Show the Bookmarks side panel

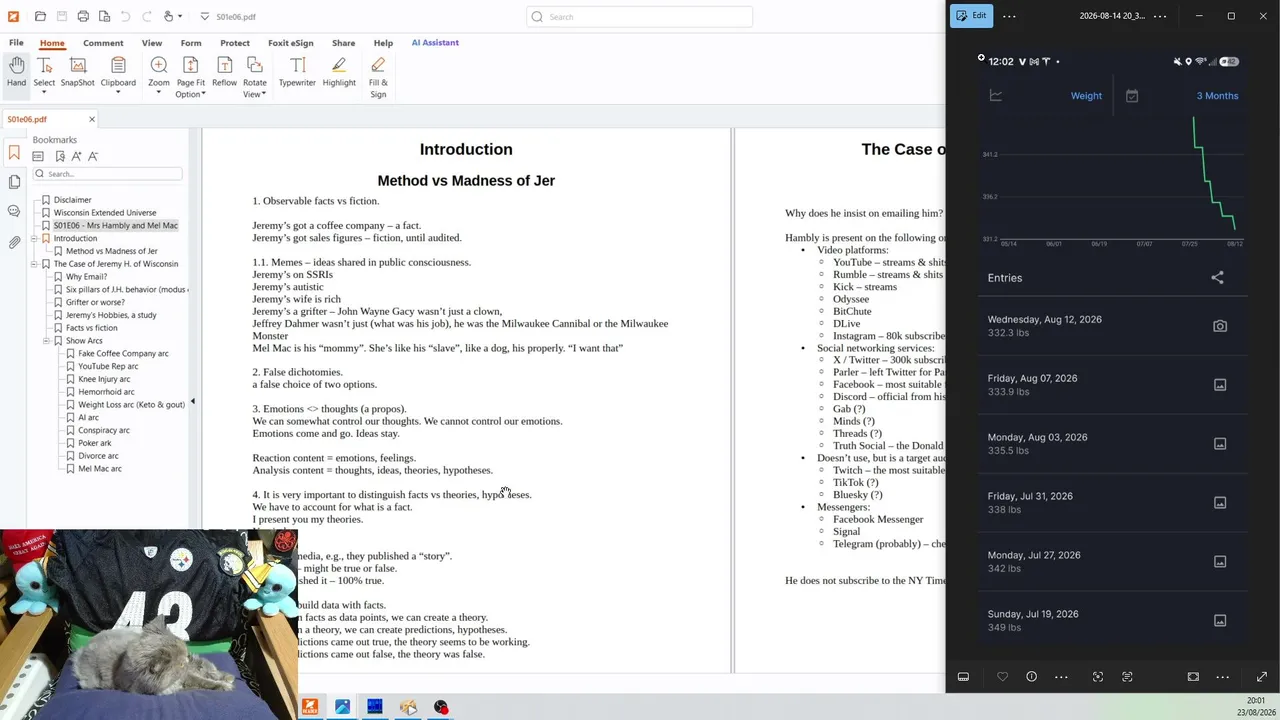14,153
